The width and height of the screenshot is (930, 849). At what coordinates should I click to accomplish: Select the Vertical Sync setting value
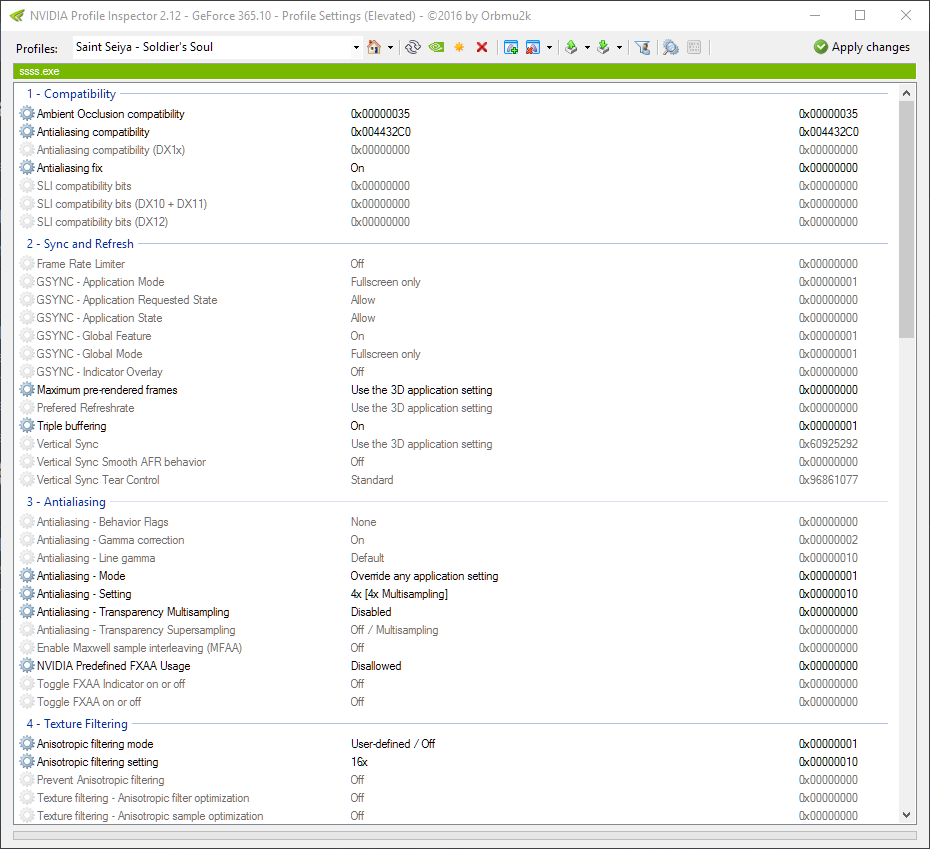click(421, 444)
